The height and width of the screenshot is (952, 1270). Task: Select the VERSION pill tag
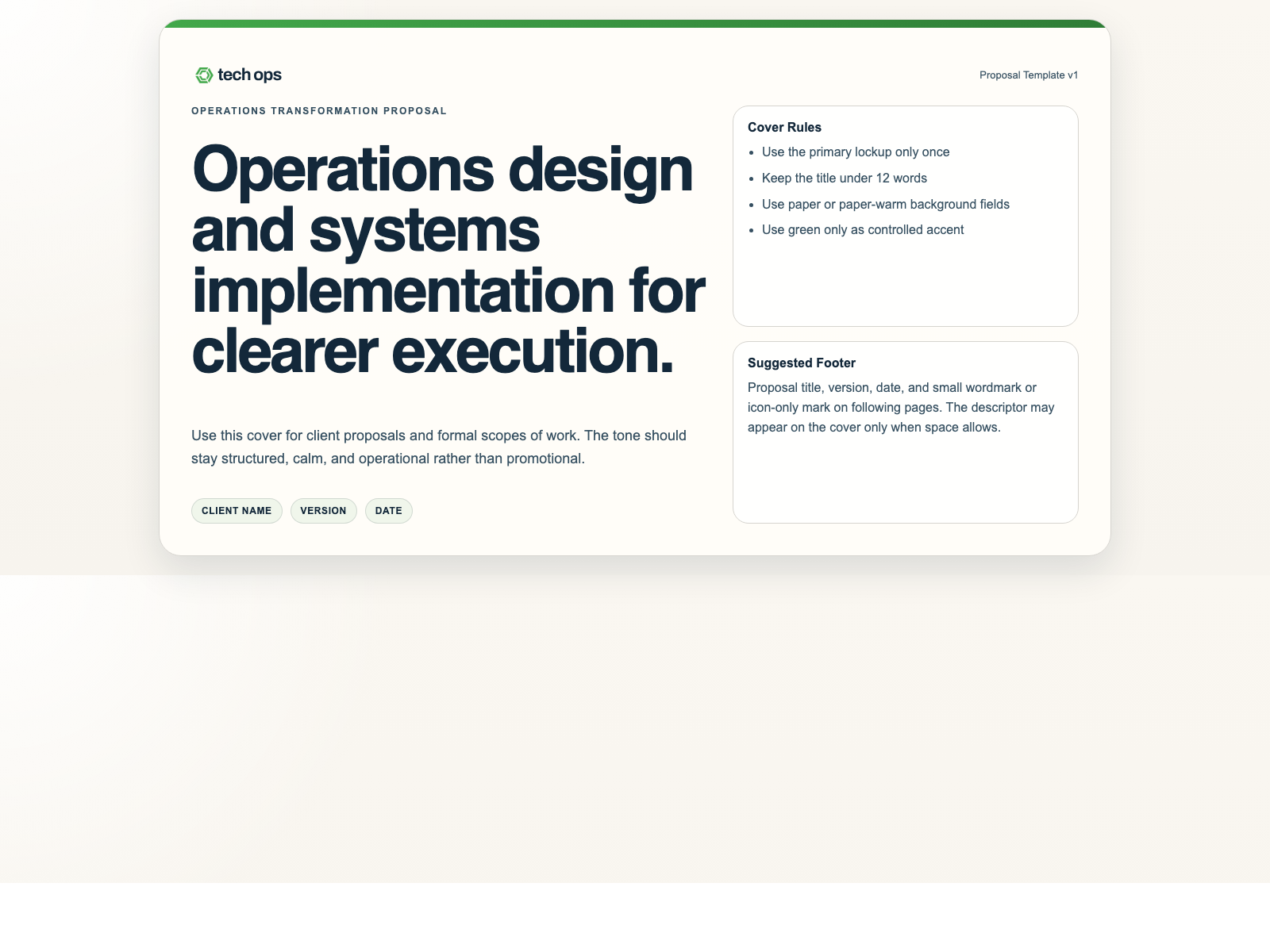point(323,511)
